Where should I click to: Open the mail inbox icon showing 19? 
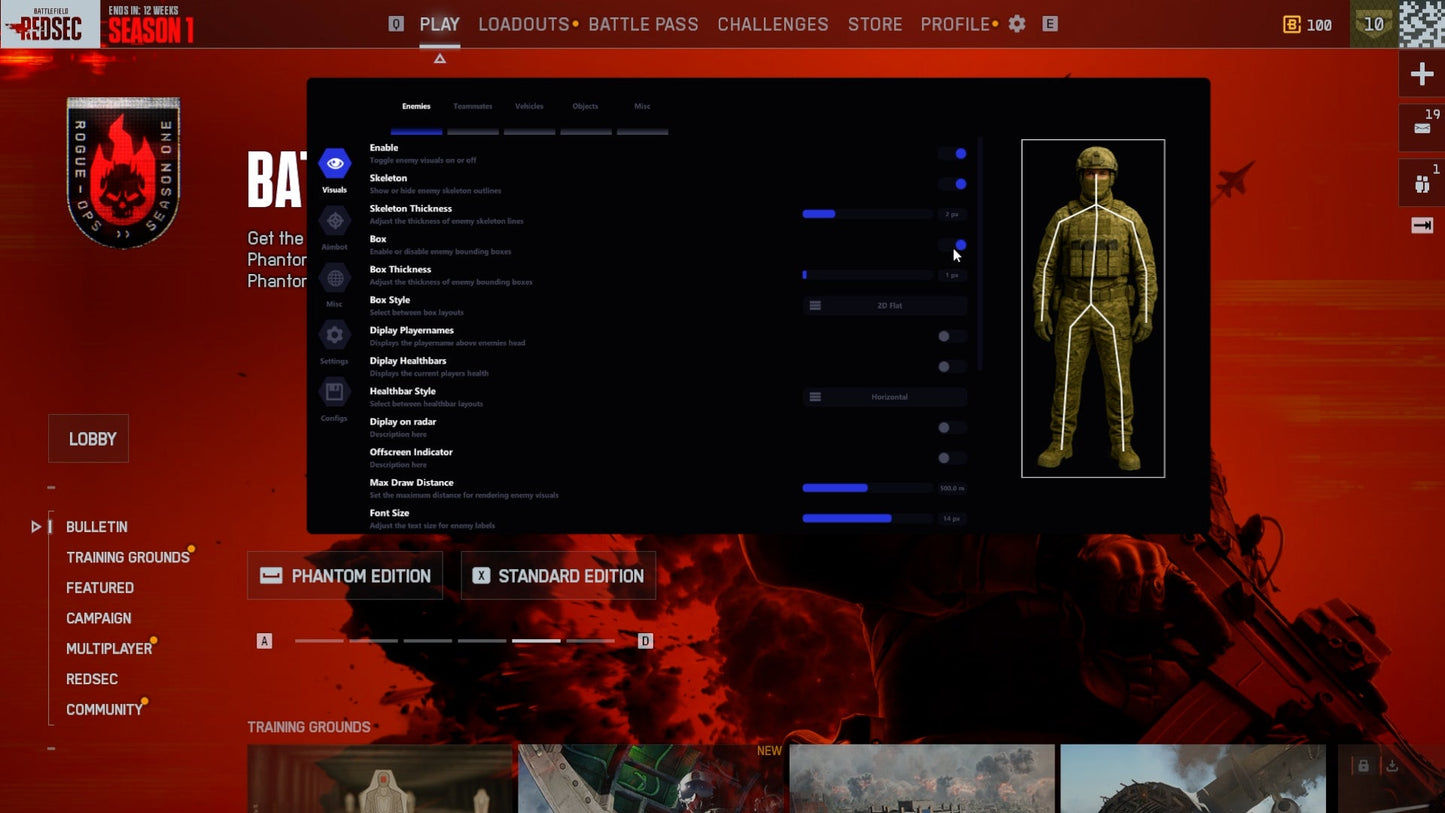click(x=1421, y=128)
